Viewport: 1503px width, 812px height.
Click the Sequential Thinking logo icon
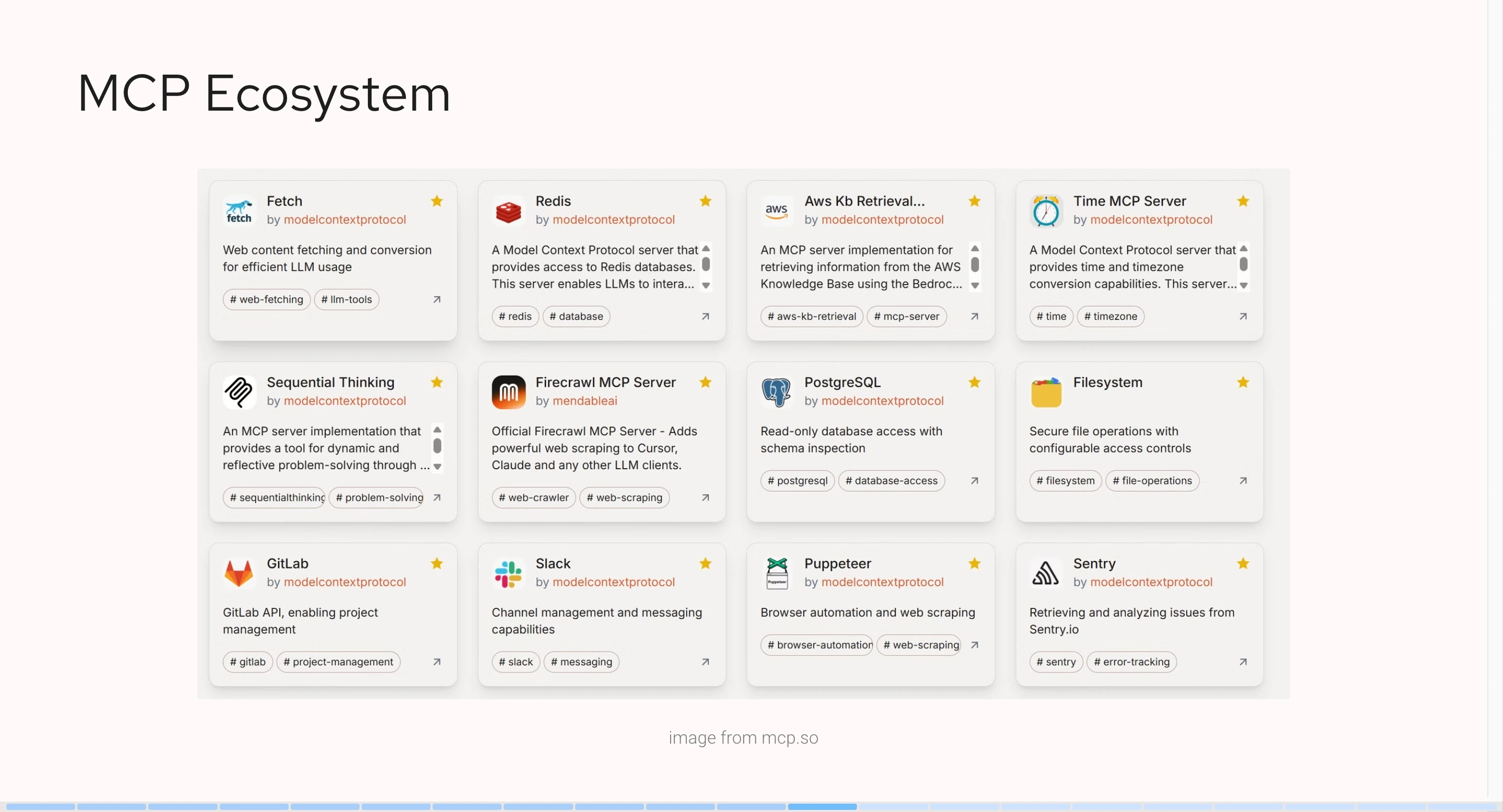239,392
